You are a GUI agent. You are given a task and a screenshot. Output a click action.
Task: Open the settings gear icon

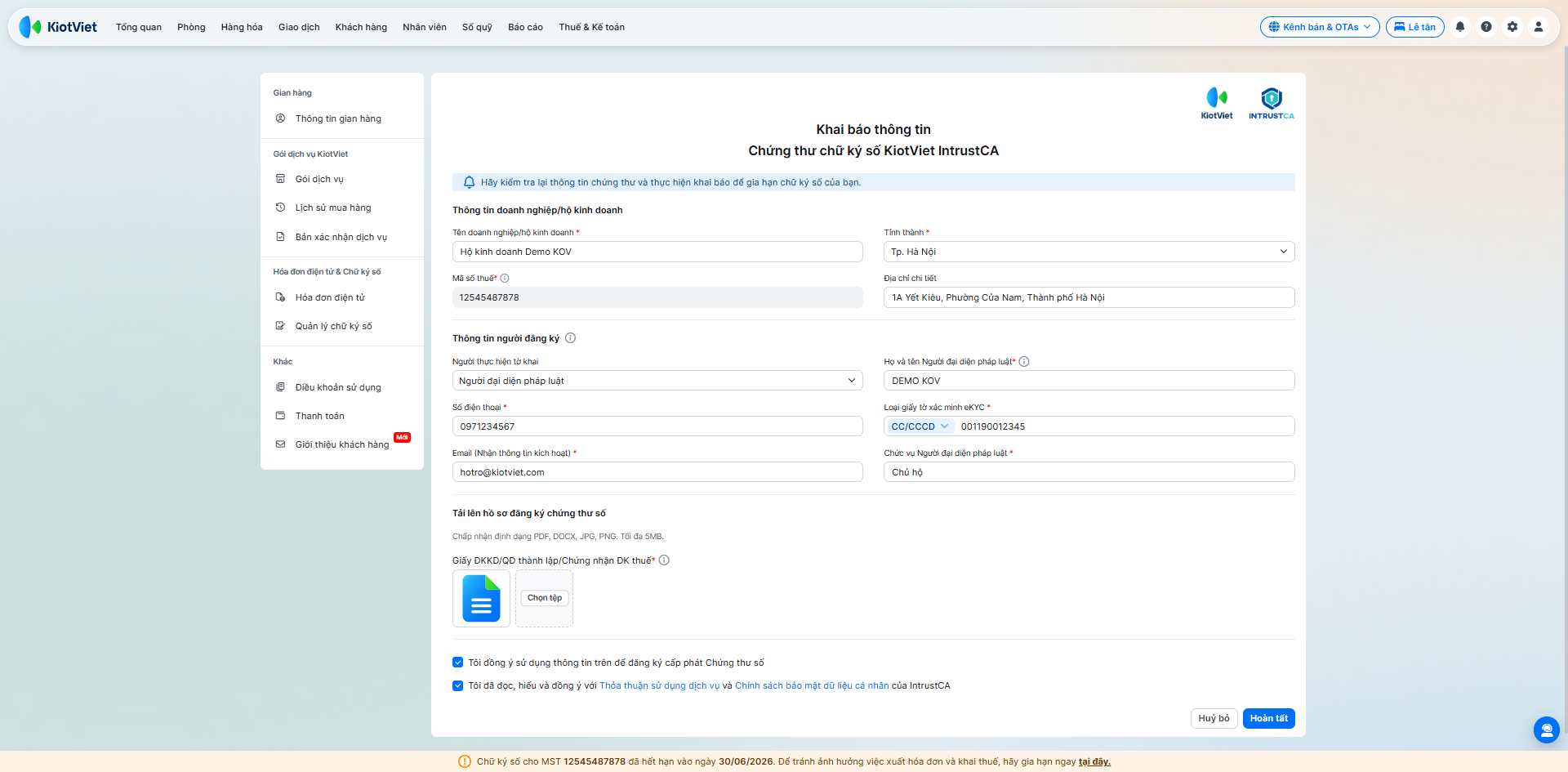click(1512, 27)
